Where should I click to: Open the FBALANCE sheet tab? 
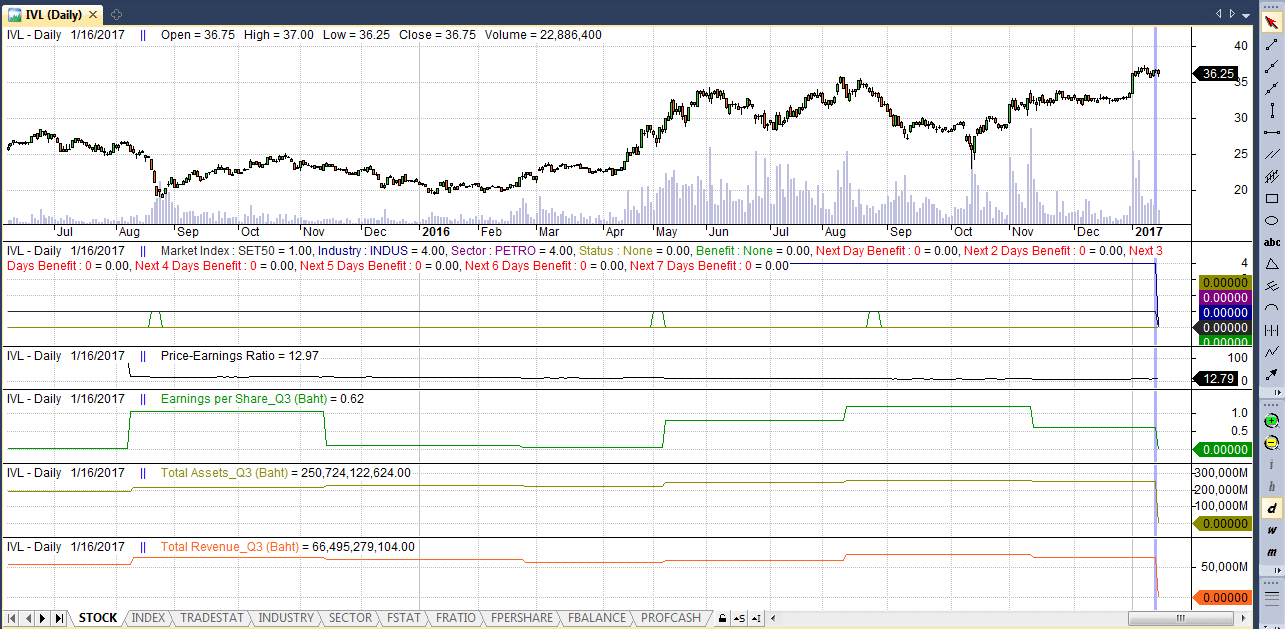coord(596,618)
